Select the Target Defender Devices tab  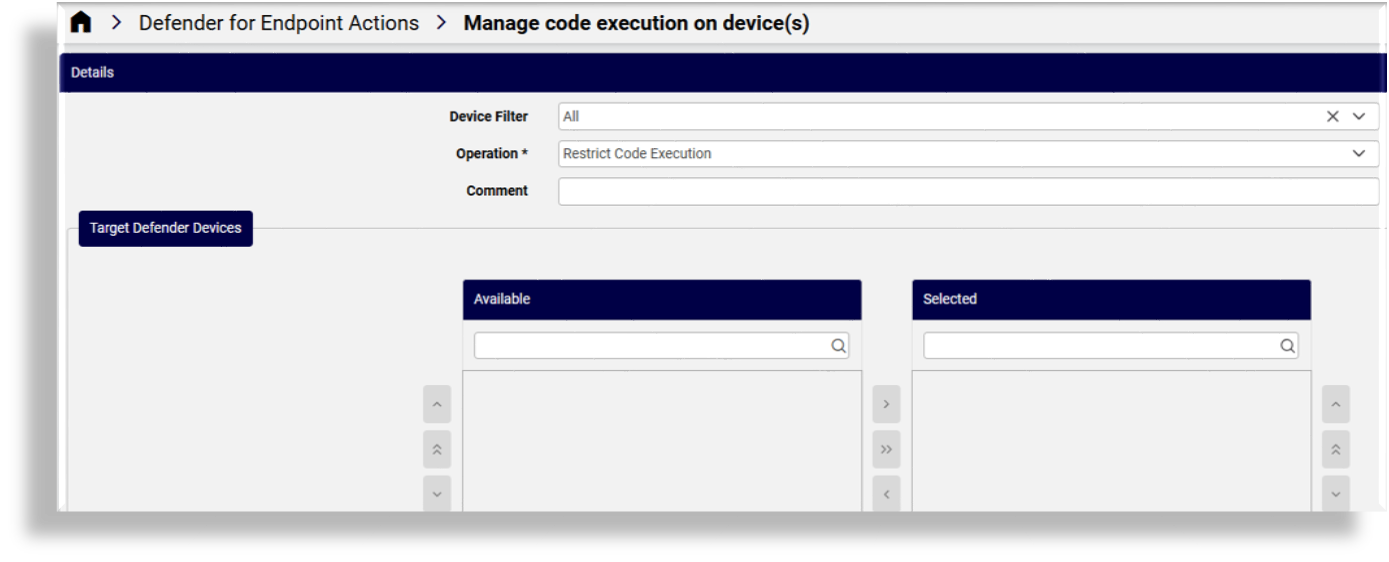click(x=166, y=228)
